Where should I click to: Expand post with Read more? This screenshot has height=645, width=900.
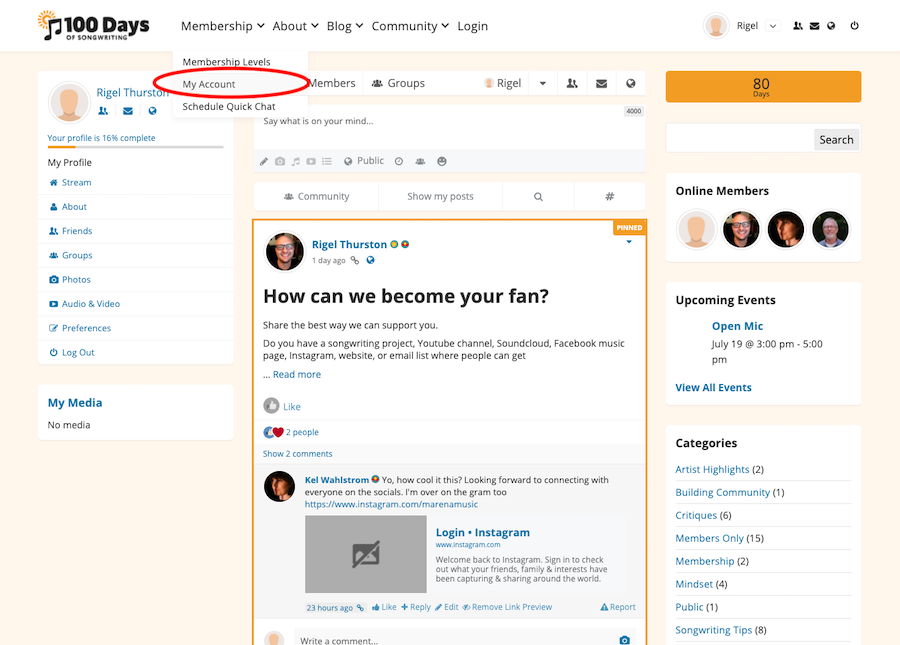[297, 374]
